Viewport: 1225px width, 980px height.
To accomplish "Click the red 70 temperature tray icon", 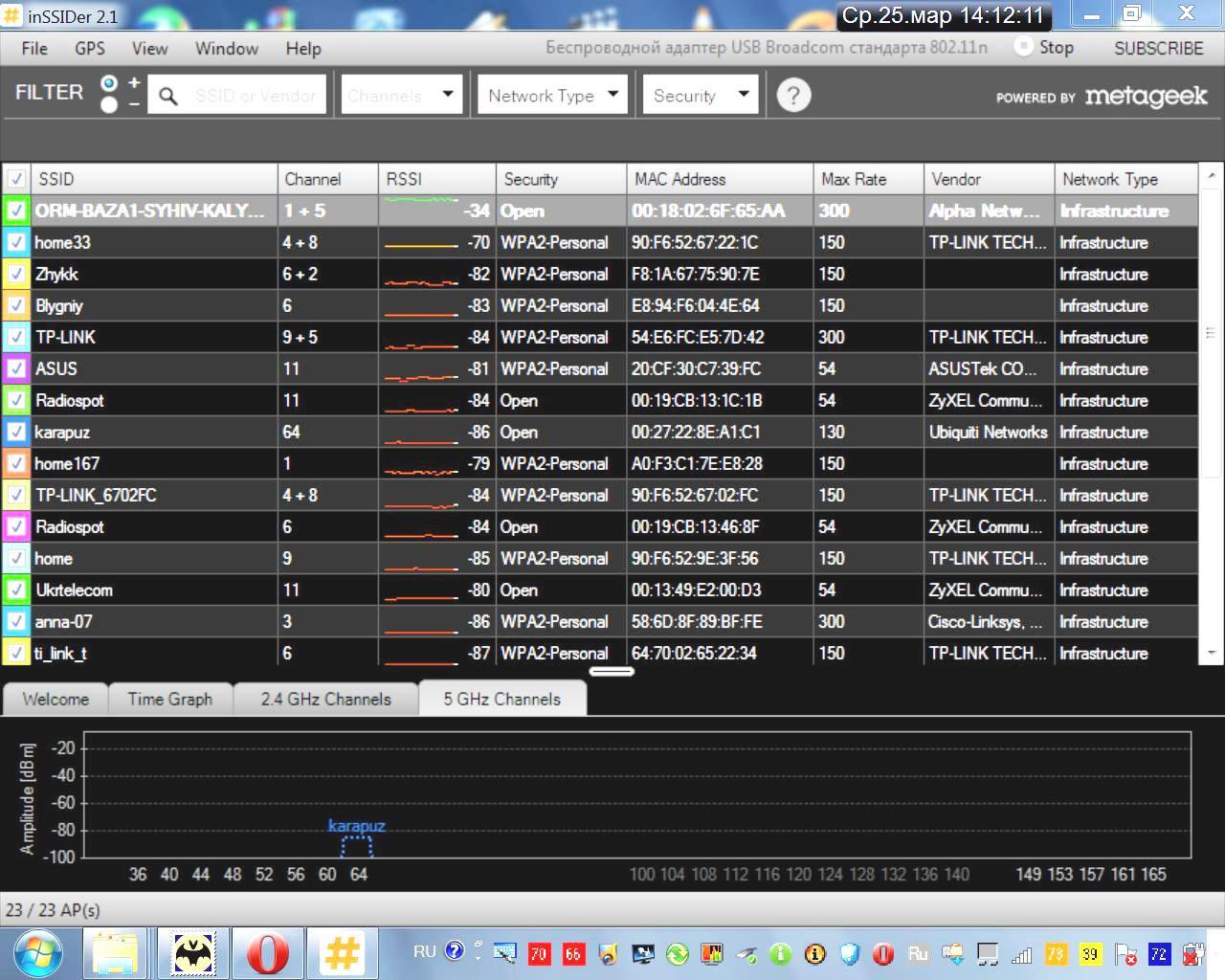I will tap(538, 953).
